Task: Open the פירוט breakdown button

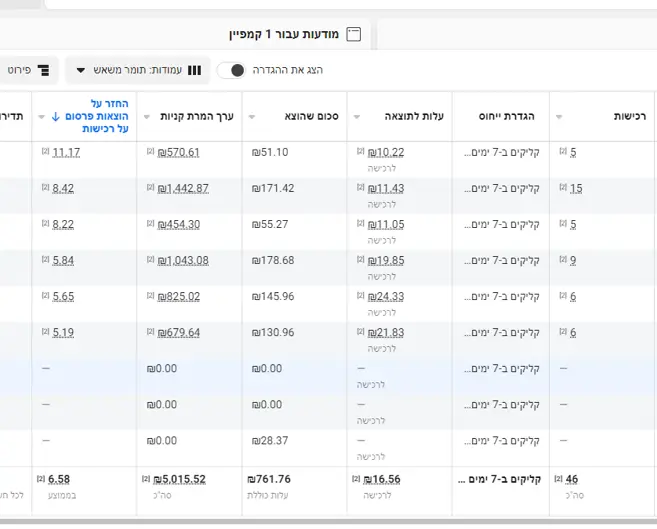Action: [x=28, y=70]
